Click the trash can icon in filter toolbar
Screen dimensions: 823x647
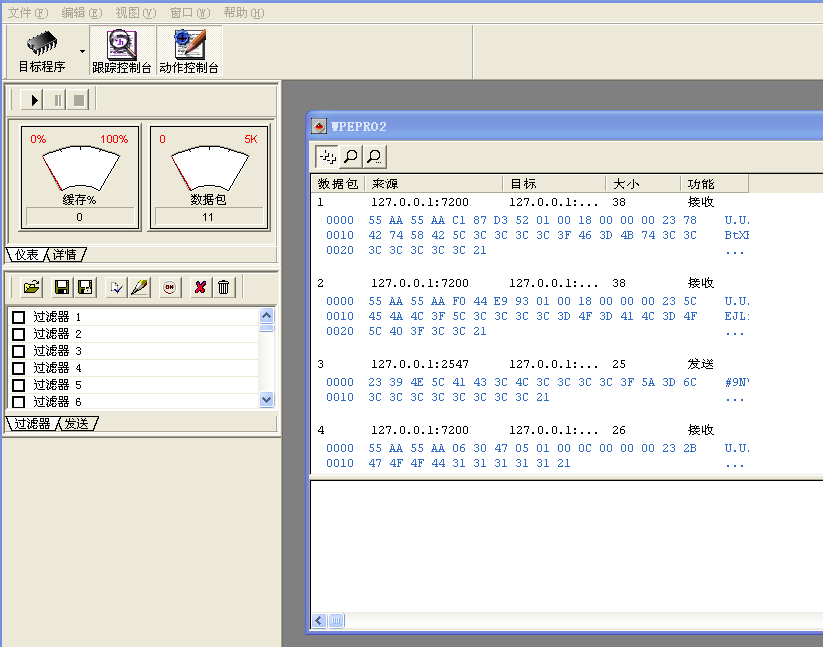pyautogui.click(x=224, y=287)
